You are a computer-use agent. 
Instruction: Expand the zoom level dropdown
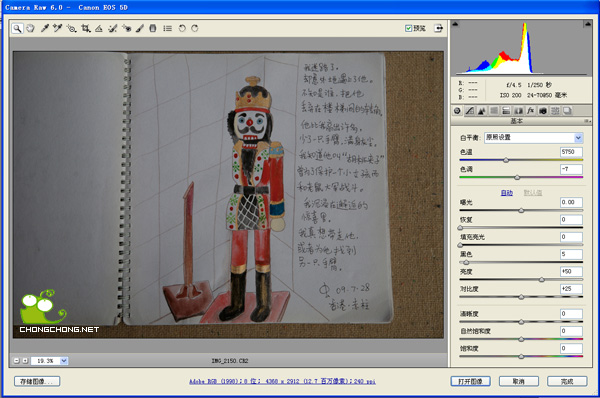(x=64, y=360)
